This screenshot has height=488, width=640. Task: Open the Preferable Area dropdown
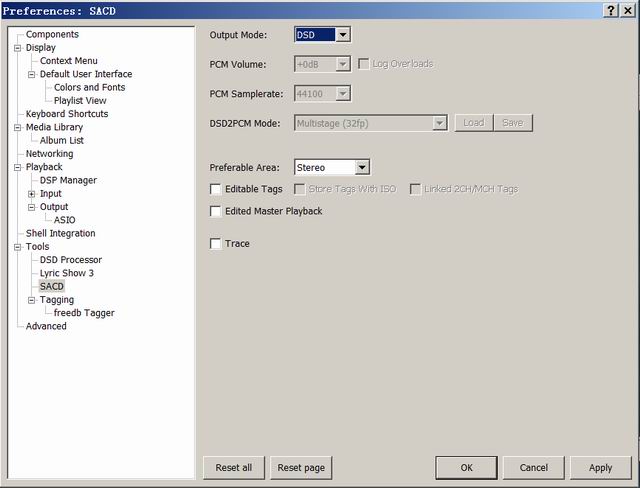click(362, 168)
